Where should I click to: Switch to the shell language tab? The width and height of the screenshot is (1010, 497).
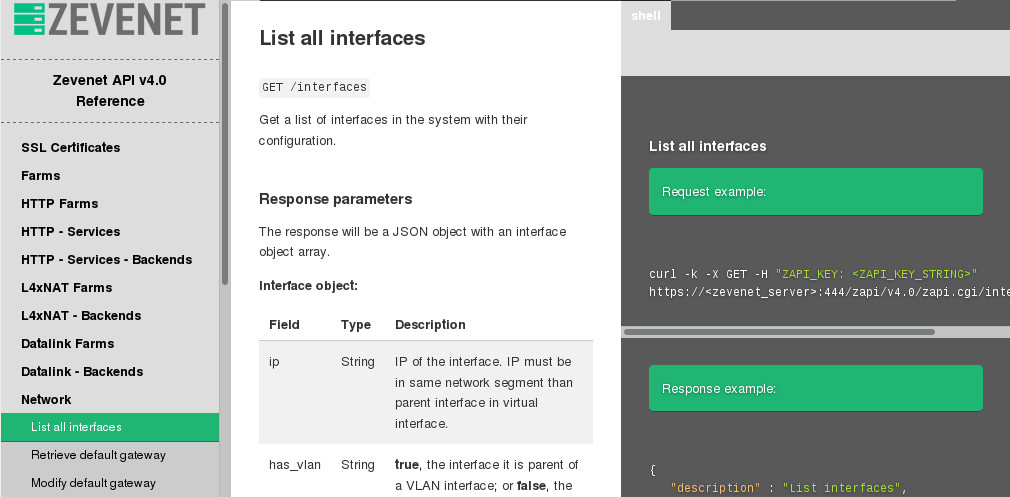pyautogui.click(x=646, y=15)
